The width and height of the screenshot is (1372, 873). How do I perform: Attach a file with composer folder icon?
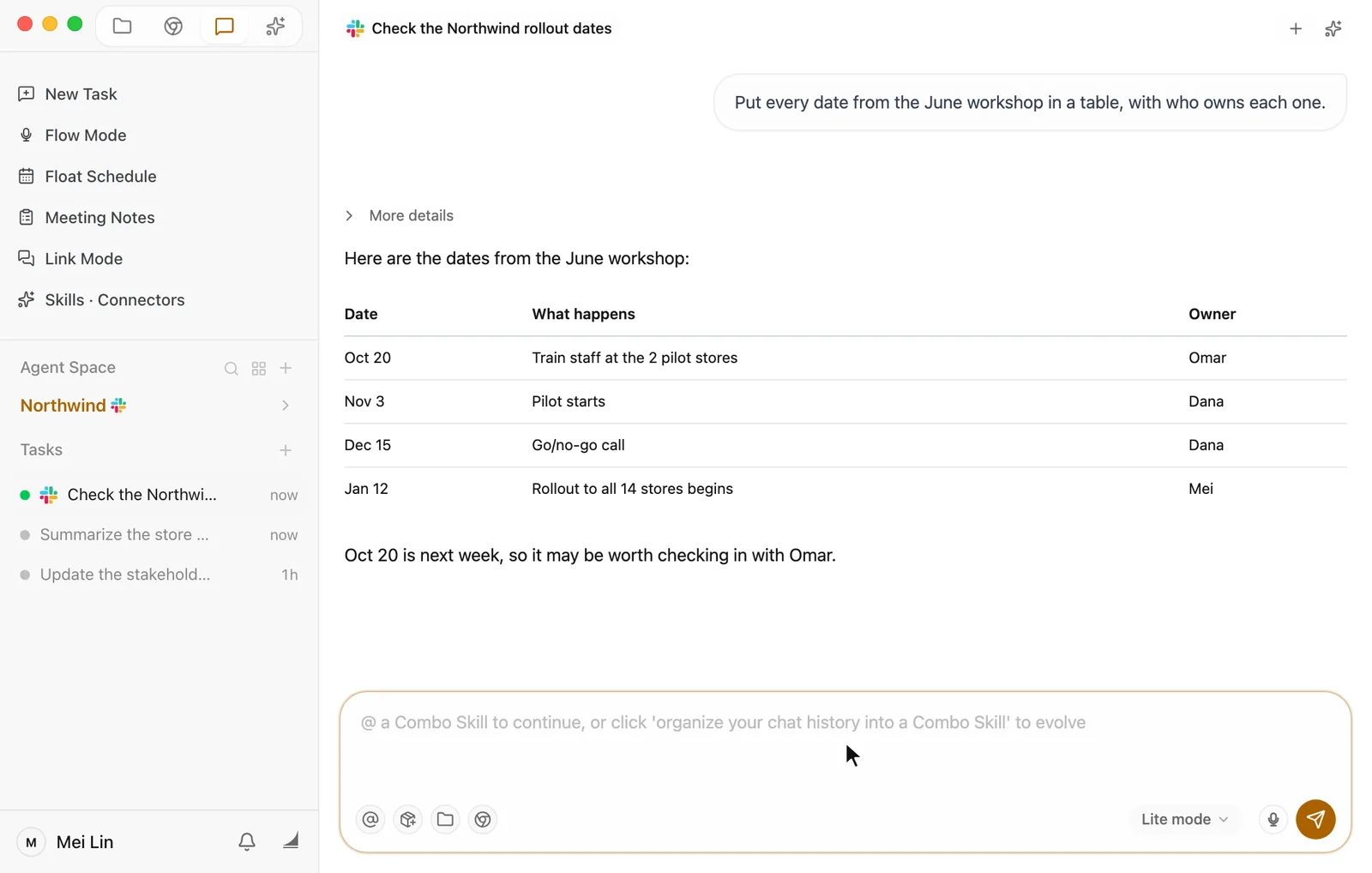click(x=445, y=819)
